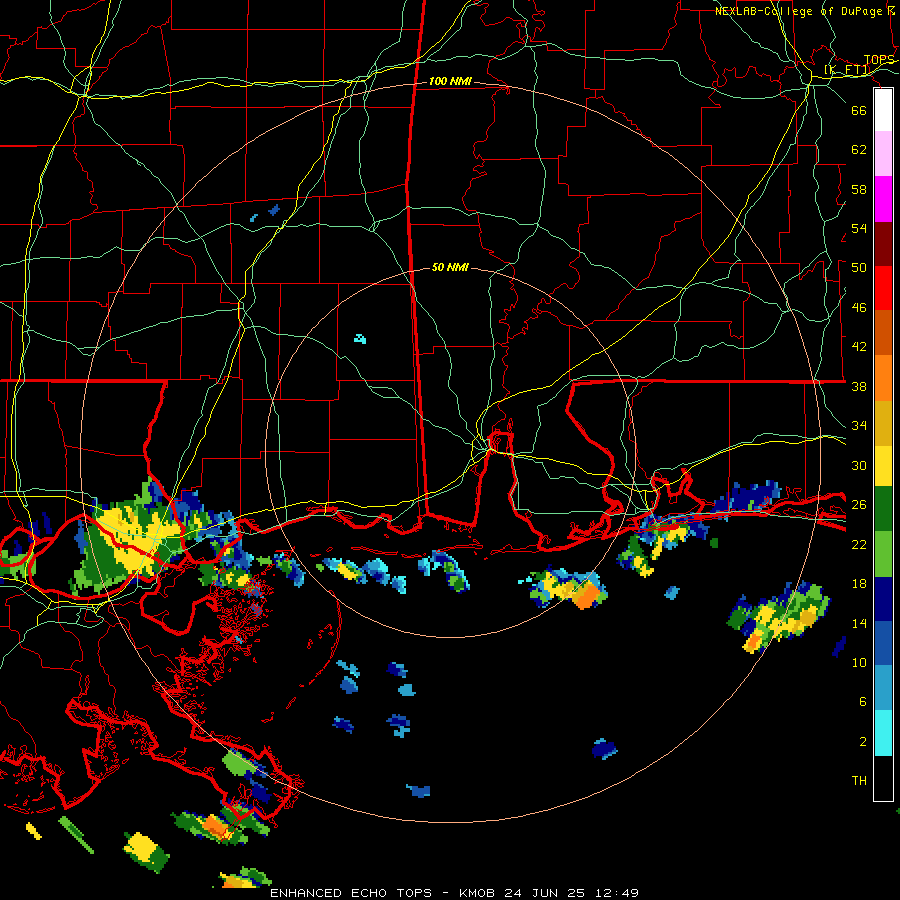Image resolution: width=900 pixels, height=900 pixels.
Task: Click the black TH swatch in the legend
Action: 883,778
